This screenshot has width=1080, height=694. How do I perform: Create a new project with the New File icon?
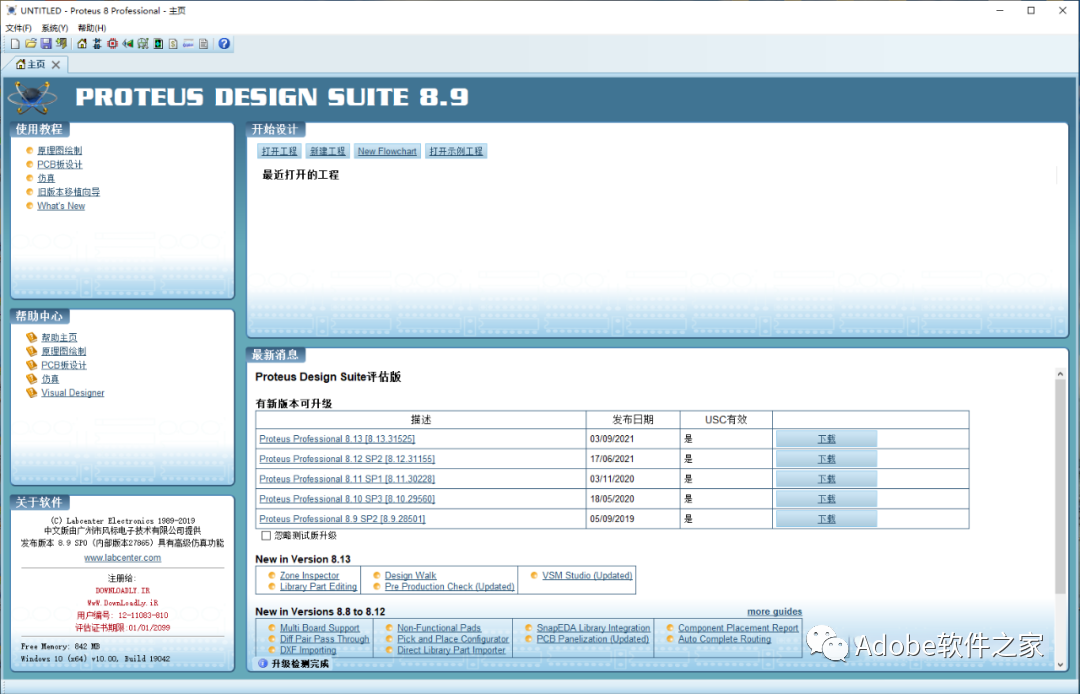[13, 43]
